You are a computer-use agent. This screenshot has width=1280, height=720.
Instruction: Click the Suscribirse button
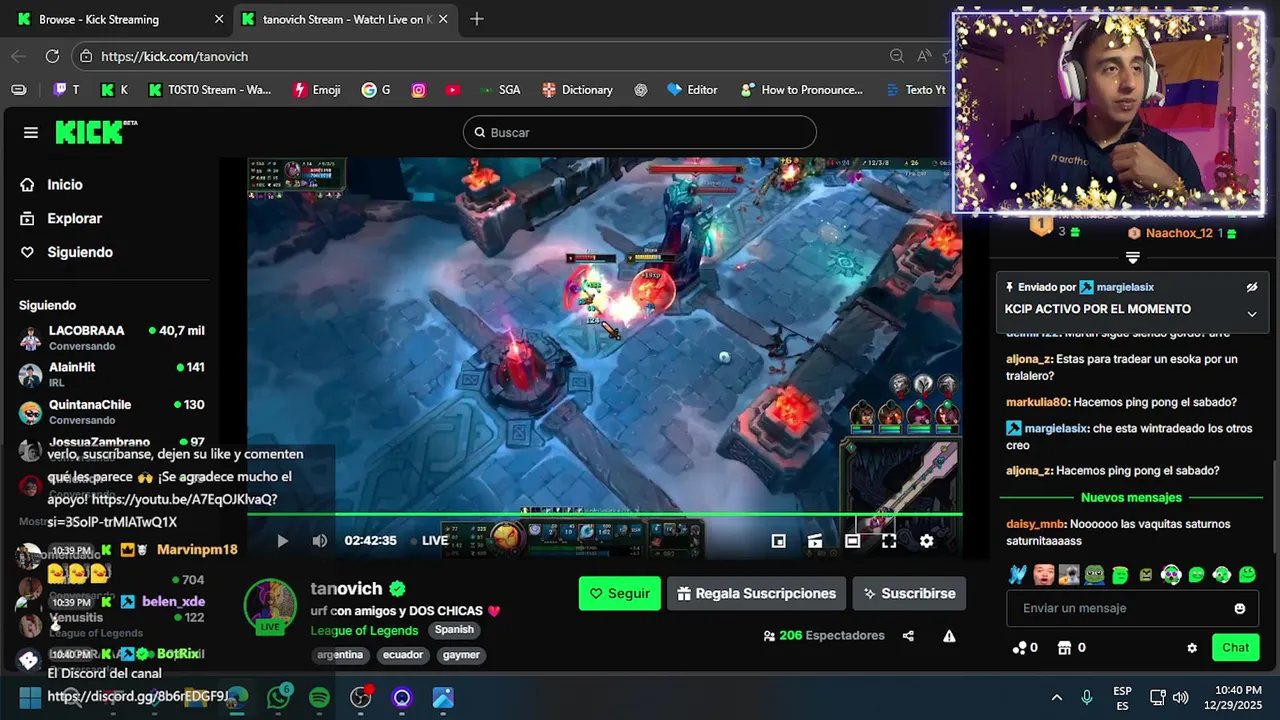pos(909,593)
